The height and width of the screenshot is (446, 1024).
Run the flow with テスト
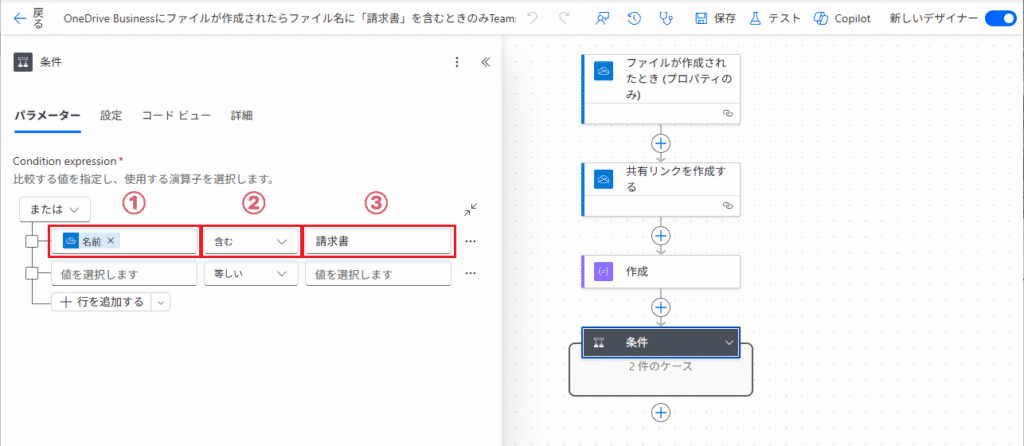pyautogui.click(x=775, y=18)
